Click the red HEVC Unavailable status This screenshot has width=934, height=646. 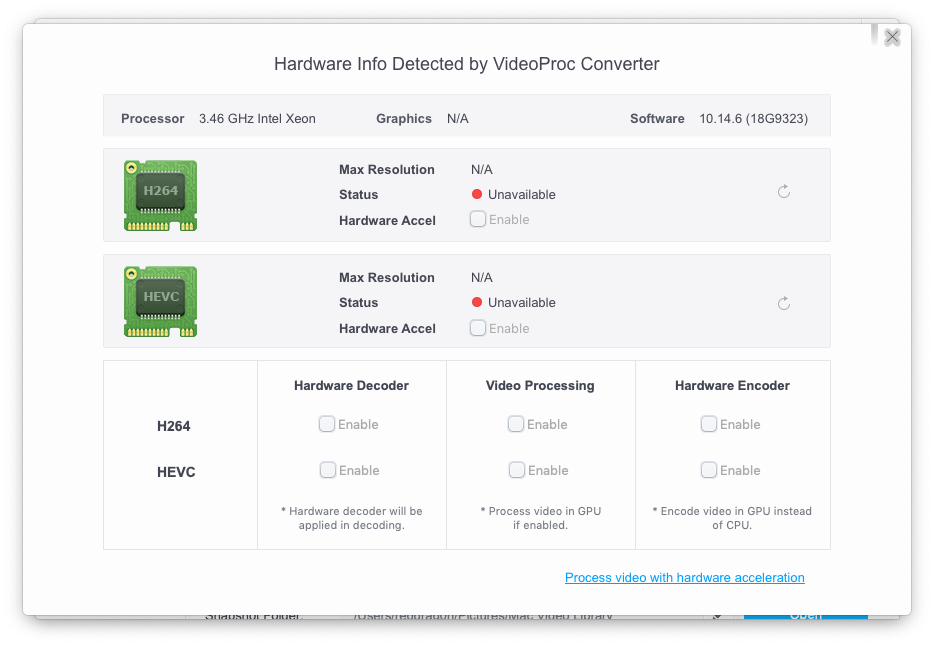coord(513,302)
